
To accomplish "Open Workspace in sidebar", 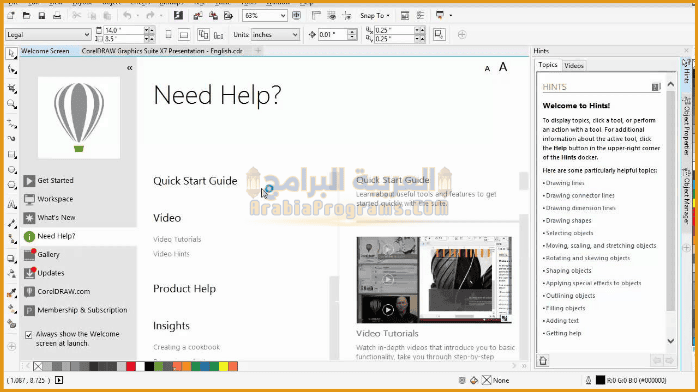I will (x=55, y=199).
